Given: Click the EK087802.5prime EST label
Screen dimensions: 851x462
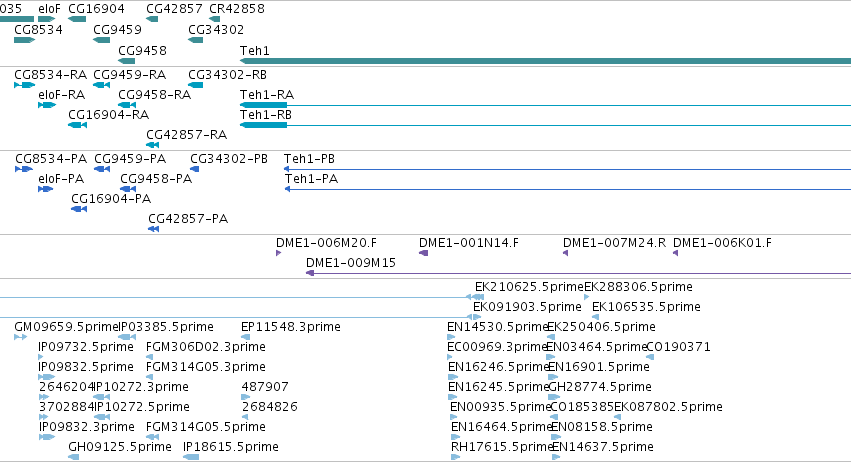Looking at the screenshot, I should [x=668, y=407].
